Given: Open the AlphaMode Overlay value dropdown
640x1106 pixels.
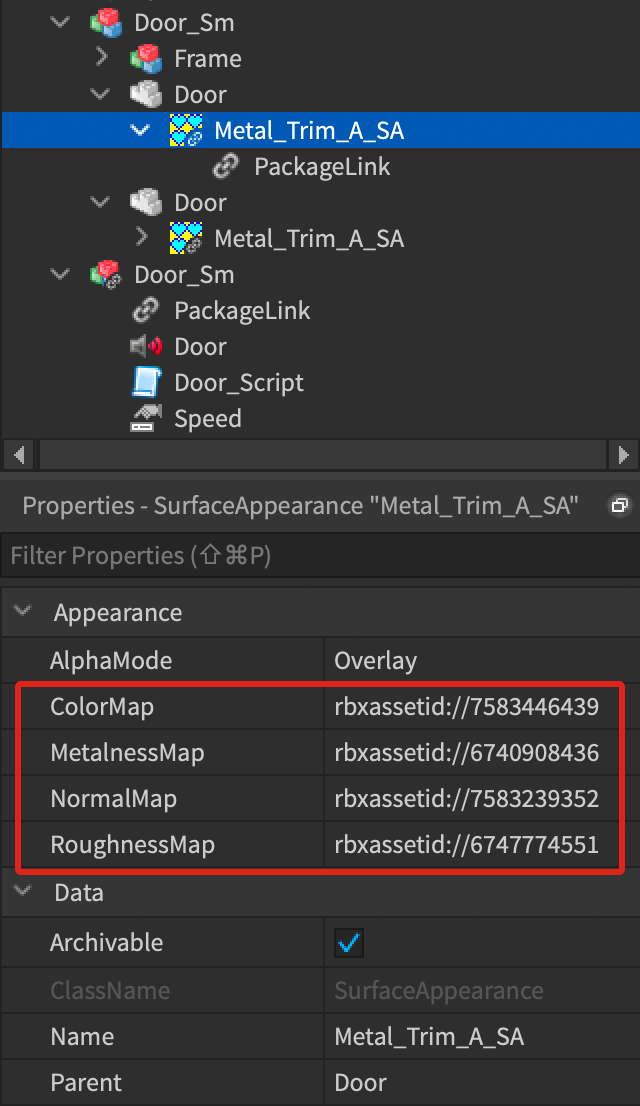Looking at the screenshot, I should 481,660.
